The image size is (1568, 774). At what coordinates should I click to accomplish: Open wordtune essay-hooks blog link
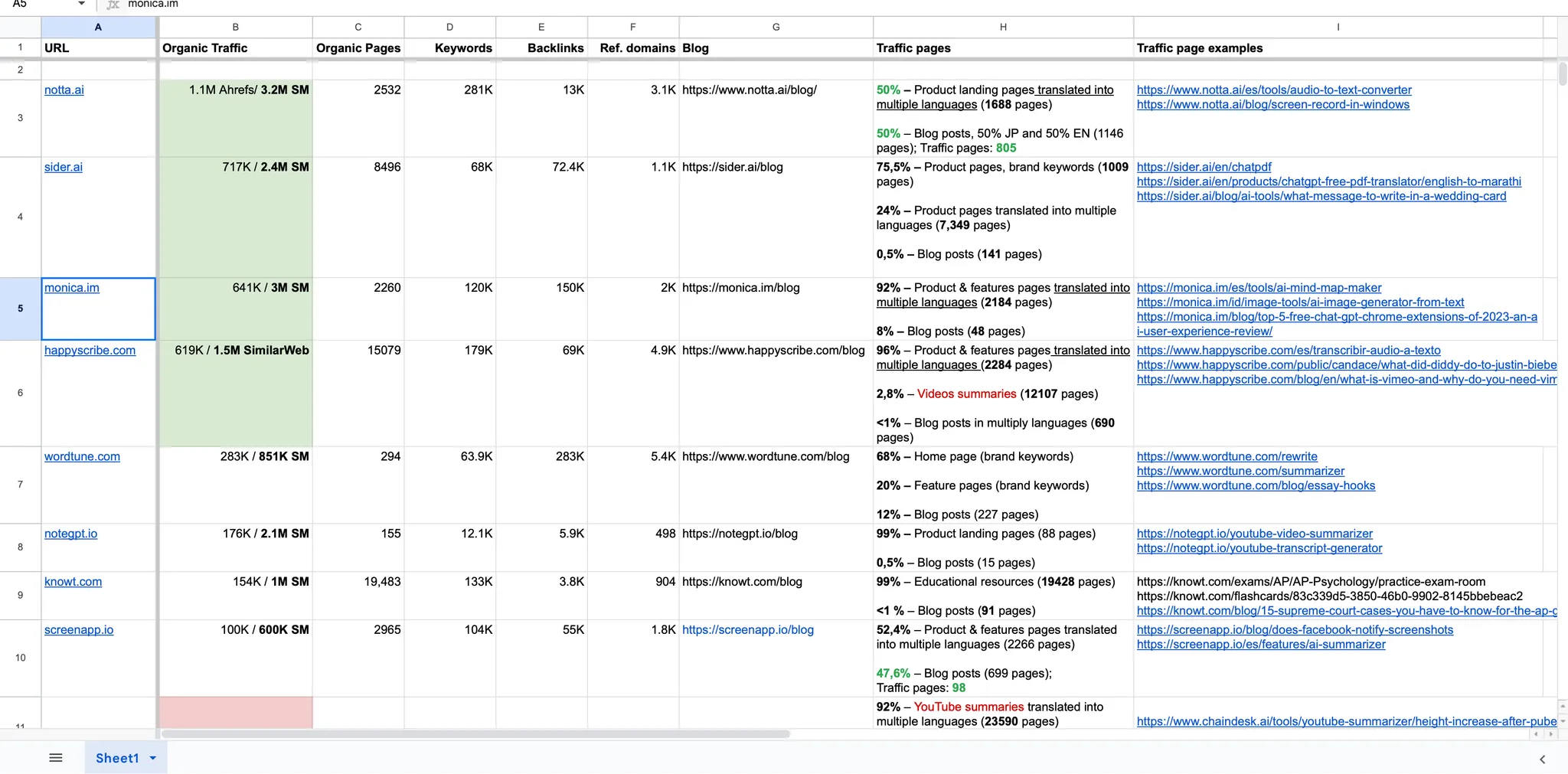point(1256,485)
